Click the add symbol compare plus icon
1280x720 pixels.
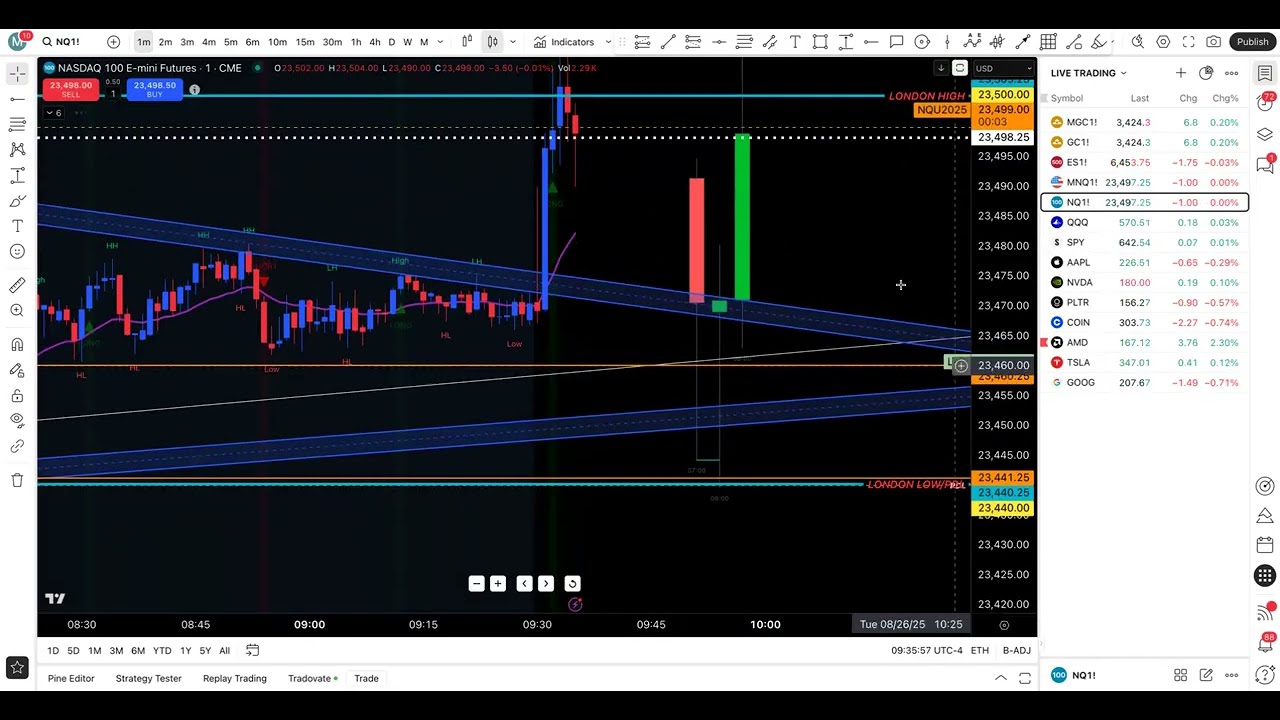[113, 42]
